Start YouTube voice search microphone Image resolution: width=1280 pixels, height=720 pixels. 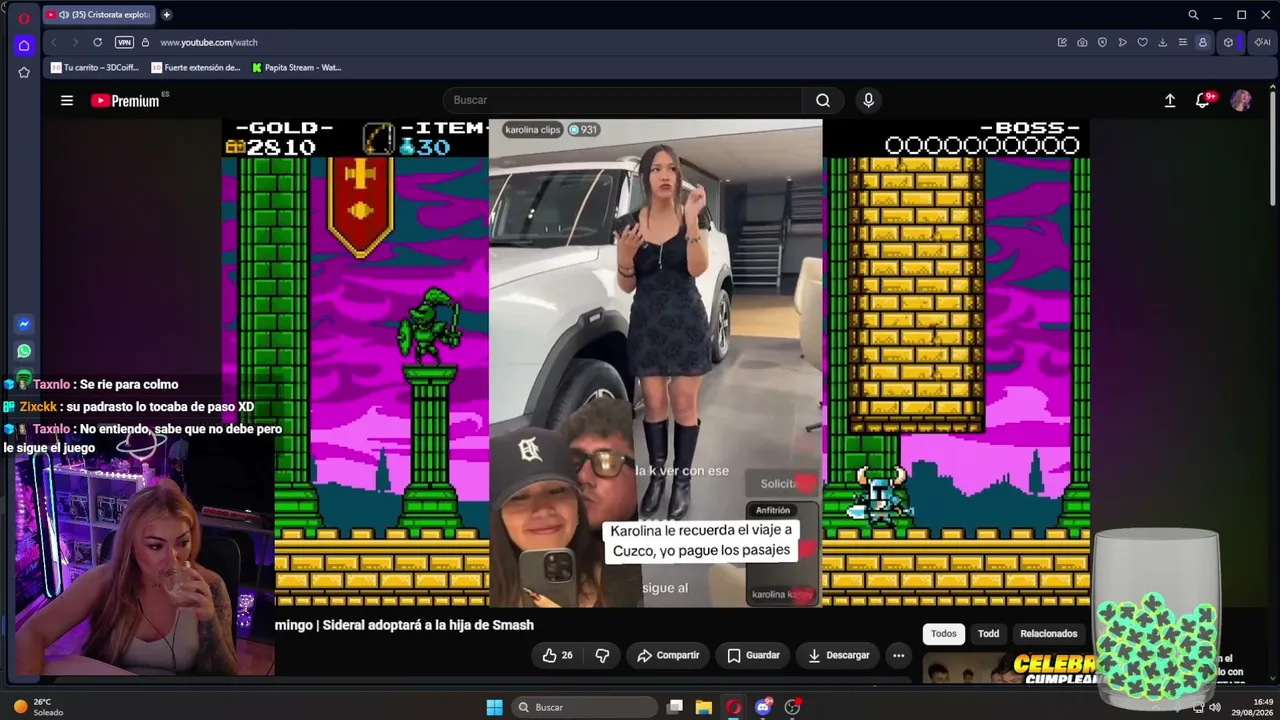868,100
